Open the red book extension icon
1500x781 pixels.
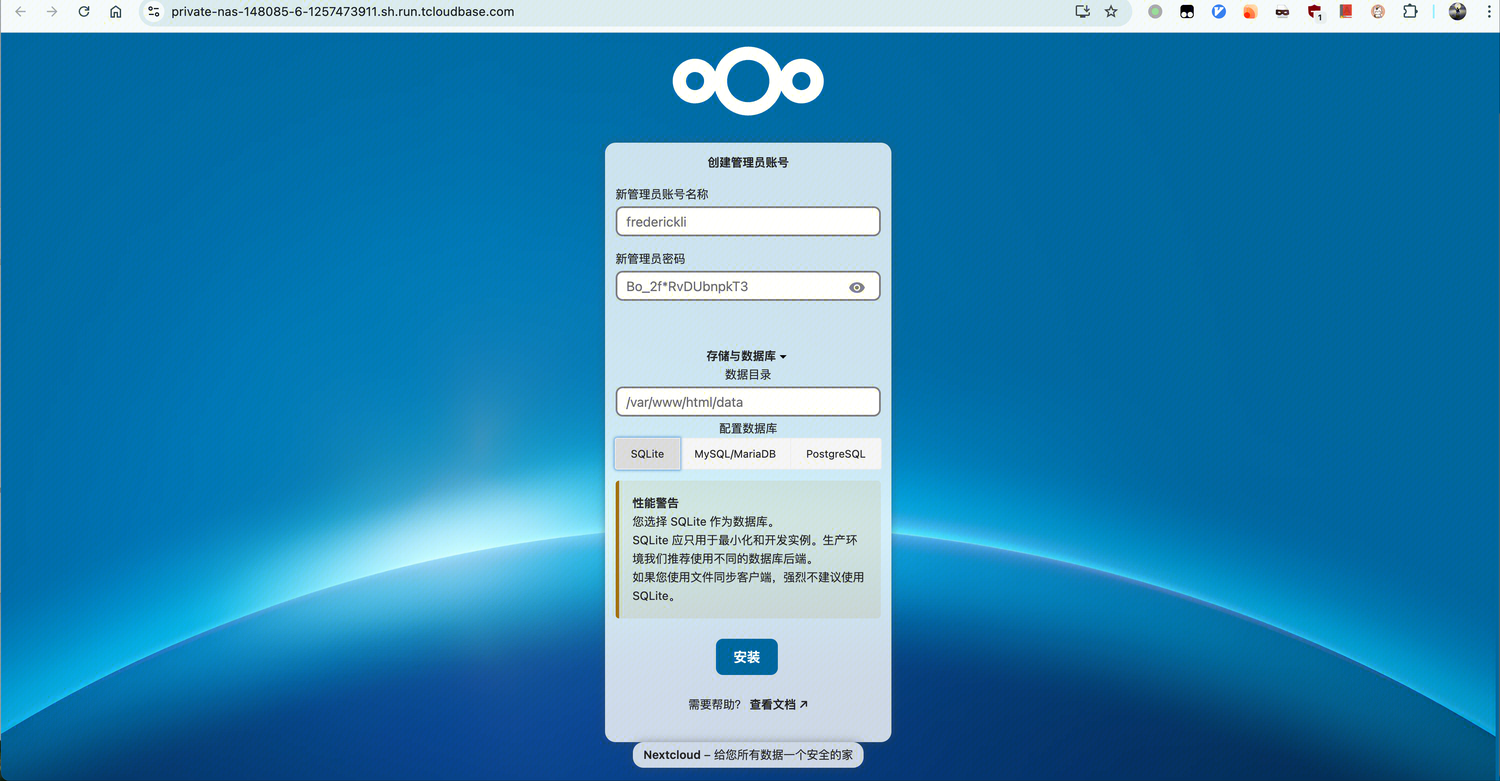tap(1346, 12)
